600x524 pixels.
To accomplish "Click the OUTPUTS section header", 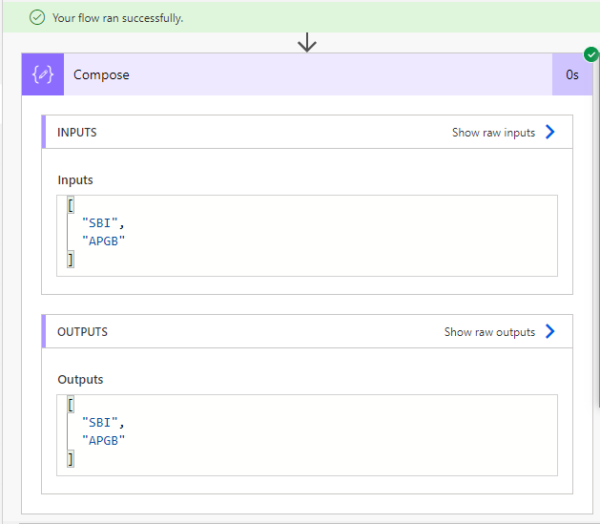I will [82, 332].
